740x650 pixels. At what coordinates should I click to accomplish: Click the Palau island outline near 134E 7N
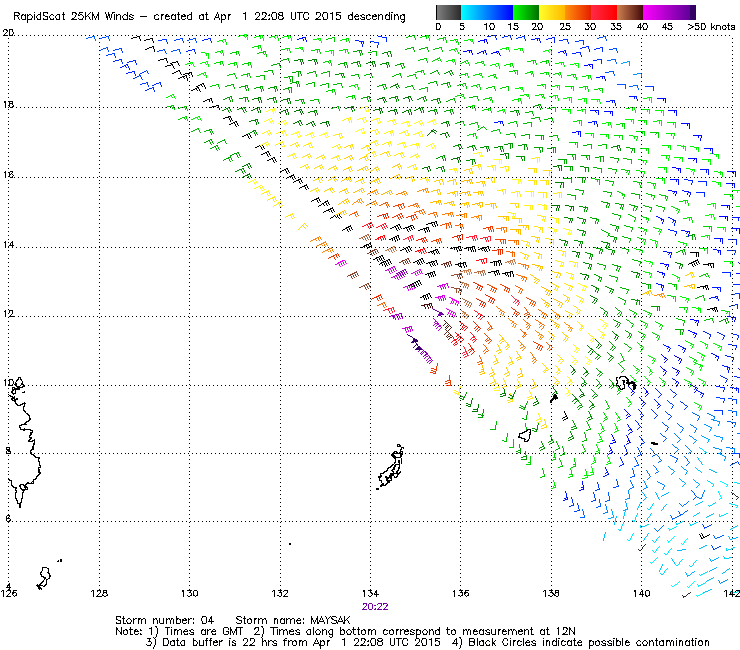[x=391, y=466]
